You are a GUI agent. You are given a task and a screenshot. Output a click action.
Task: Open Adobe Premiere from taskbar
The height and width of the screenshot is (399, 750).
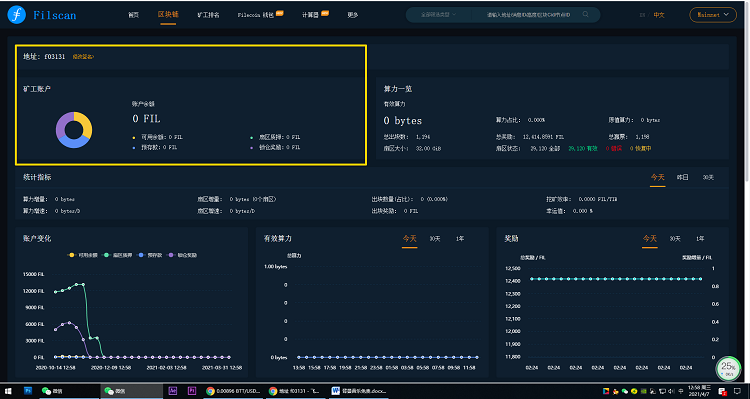point(192,391)
